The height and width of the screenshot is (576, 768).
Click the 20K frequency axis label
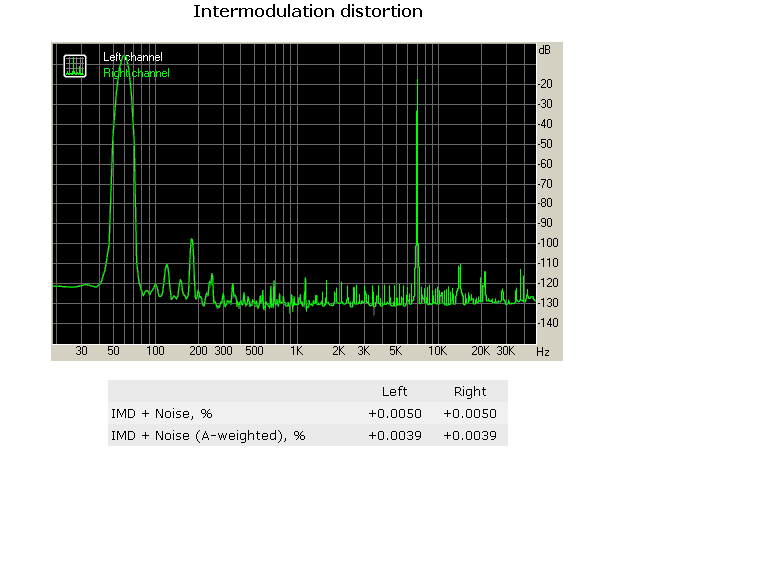pyautogui.click(x=480, y=351)
